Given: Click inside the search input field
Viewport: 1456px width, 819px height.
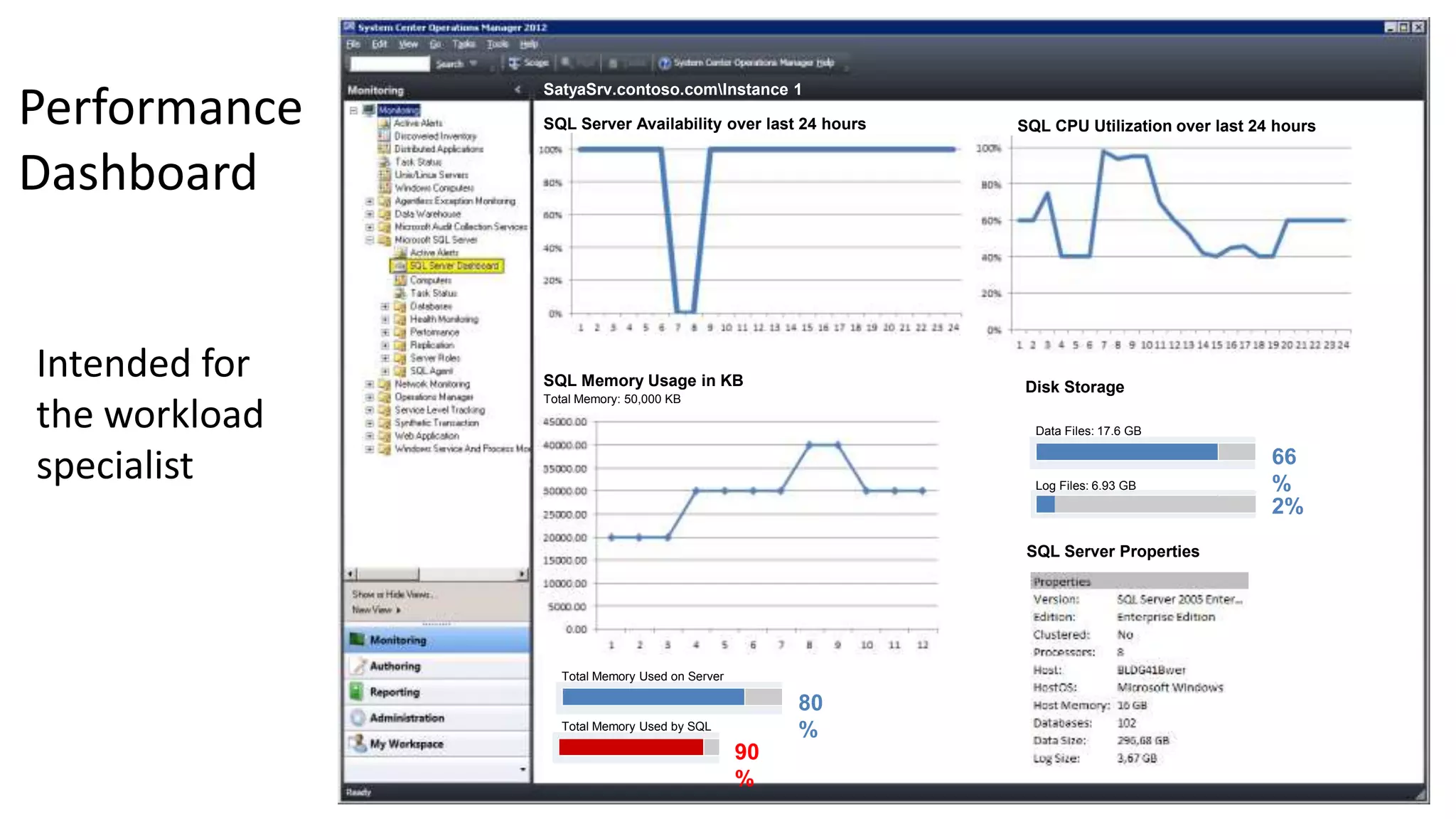Looking at the screenshot, I should point(390,63).
